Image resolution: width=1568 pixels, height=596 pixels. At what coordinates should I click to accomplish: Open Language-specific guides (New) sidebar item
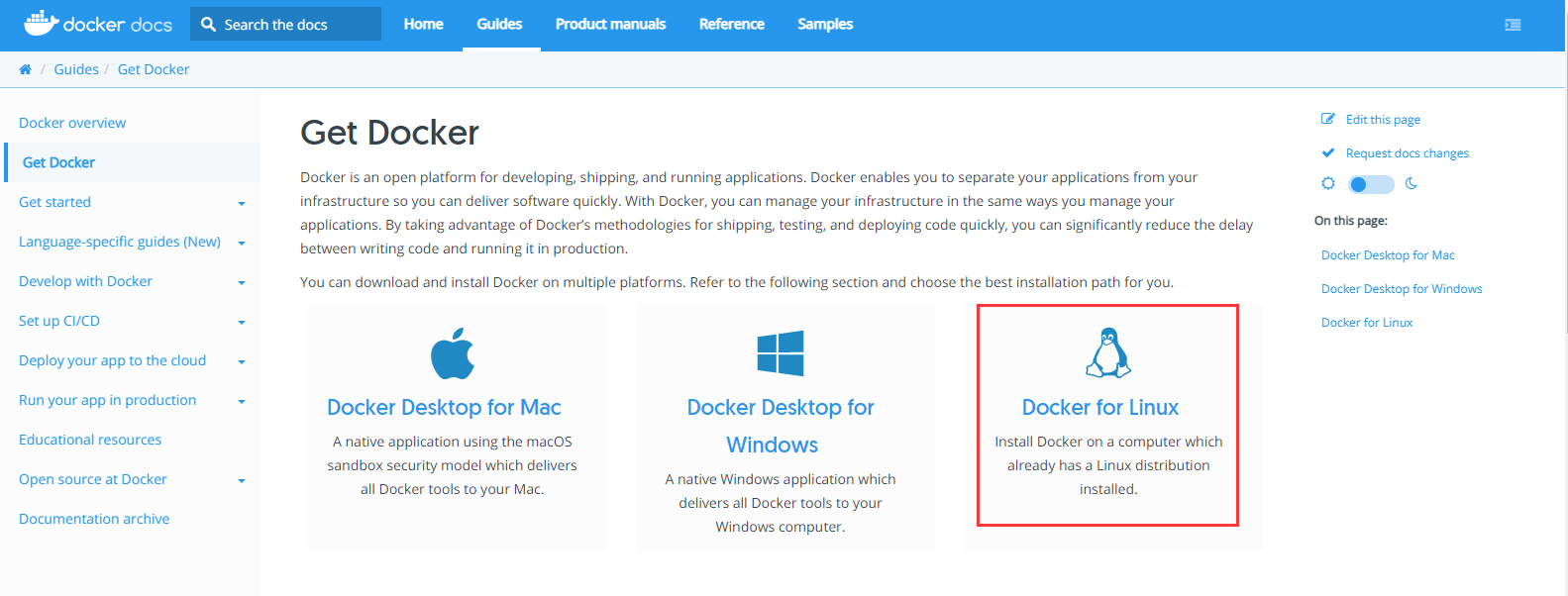[x=120, y=242]
